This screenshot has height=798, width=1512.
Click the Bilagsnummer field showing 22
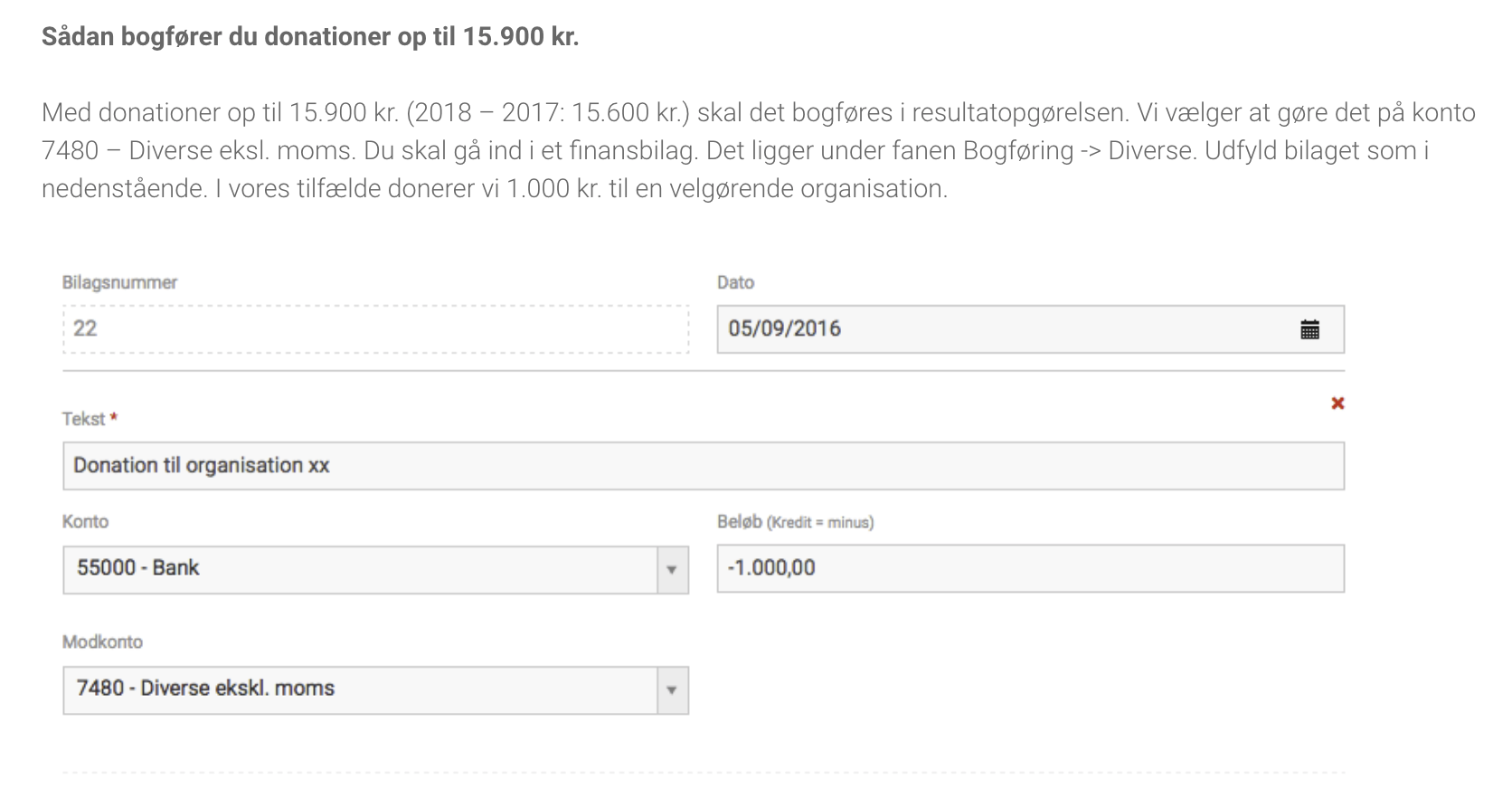click(375, 329)
